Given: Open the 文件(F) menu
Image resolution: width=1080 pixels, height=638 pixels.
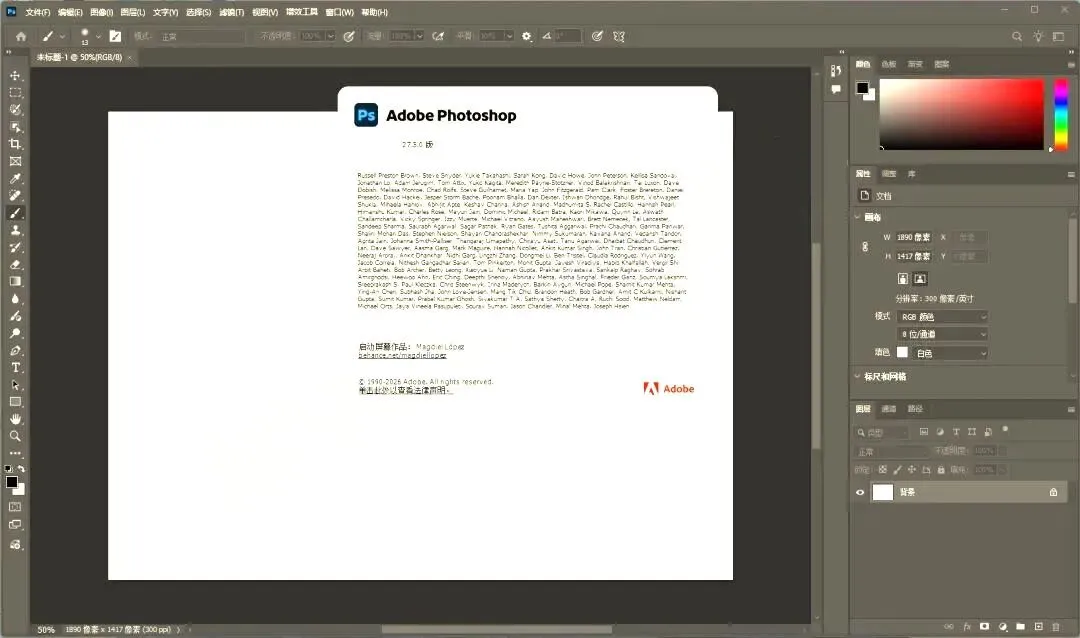Looking at the screenshot, I should [x=38, y=12].
